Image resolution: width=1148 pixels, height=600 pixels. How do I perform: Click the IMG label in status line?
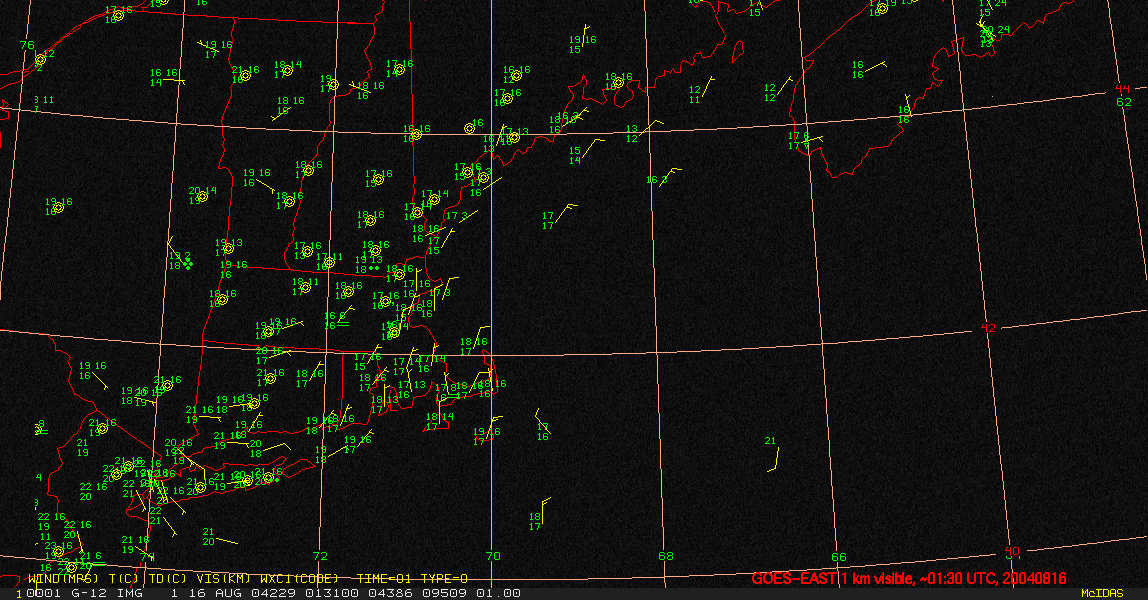click(x=130, y=593)
